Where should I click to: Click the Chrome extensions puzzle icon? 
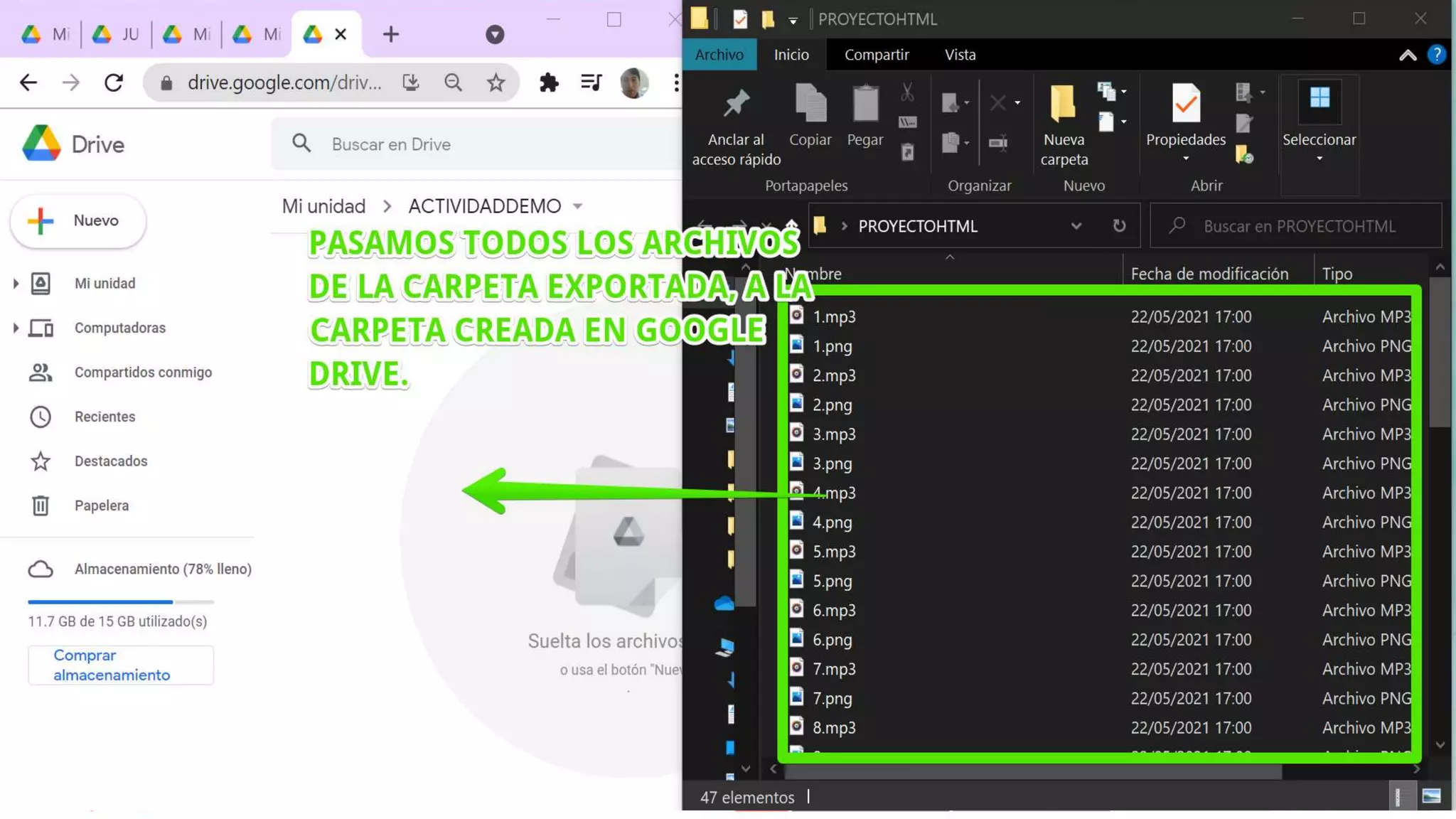point(549,82)
